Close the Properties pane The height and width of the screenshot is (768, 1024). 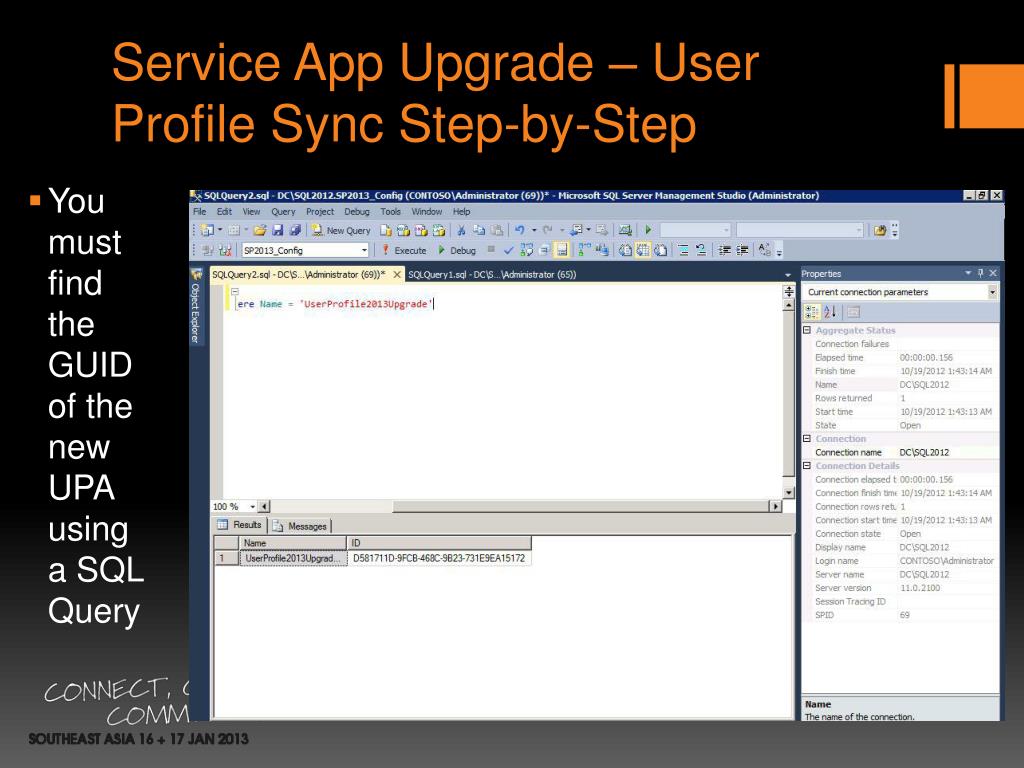coord(993,273)
